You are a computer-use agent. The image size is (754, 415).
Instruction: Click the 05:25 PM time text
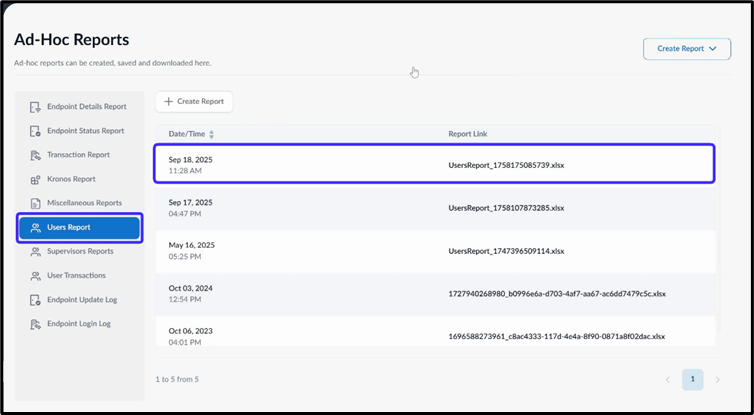185,257
